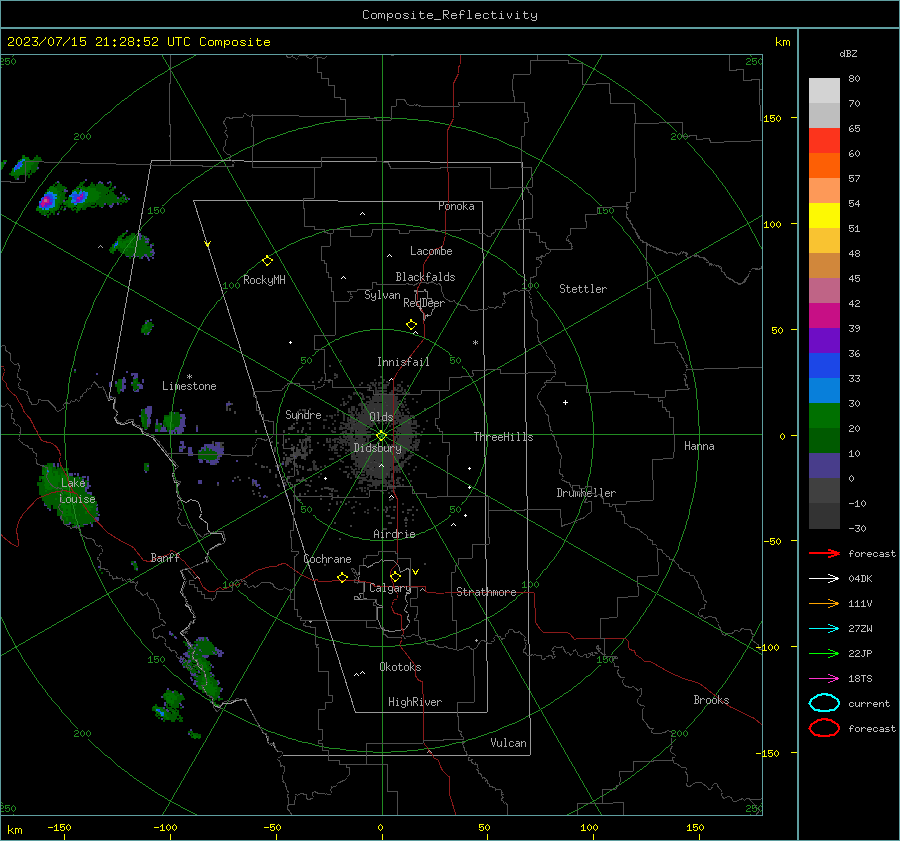Pick the red swatch in the dBZ scale
The image size is (900, 841).
tap(824, 141)
